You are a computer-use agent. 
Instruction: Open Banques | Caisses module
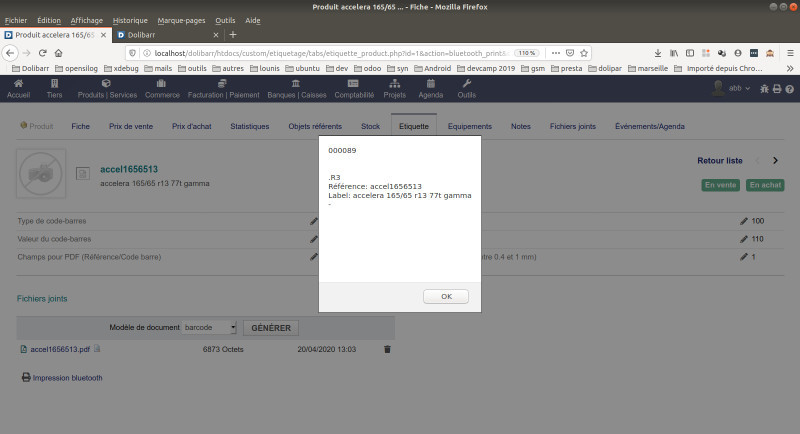pos(296,89)
